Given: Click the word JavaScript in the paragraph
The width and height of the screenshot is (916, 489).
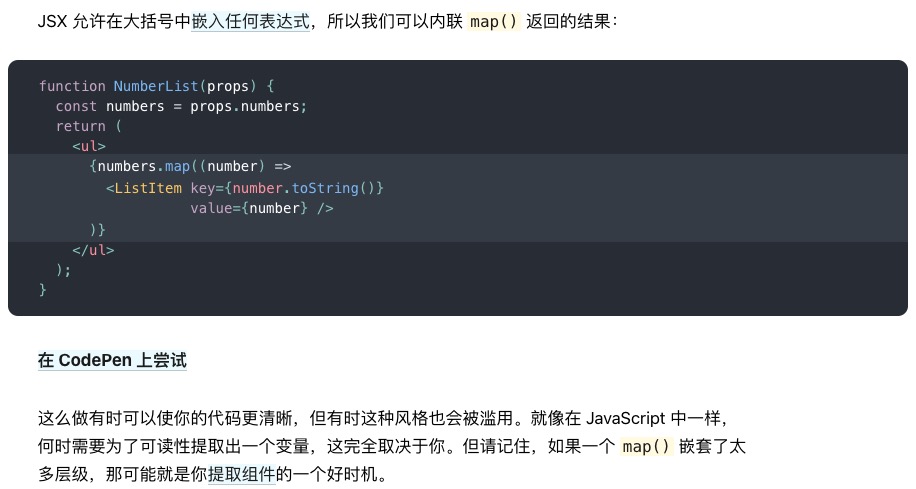Looking at the screenshot, I should (x=625, y=418).
